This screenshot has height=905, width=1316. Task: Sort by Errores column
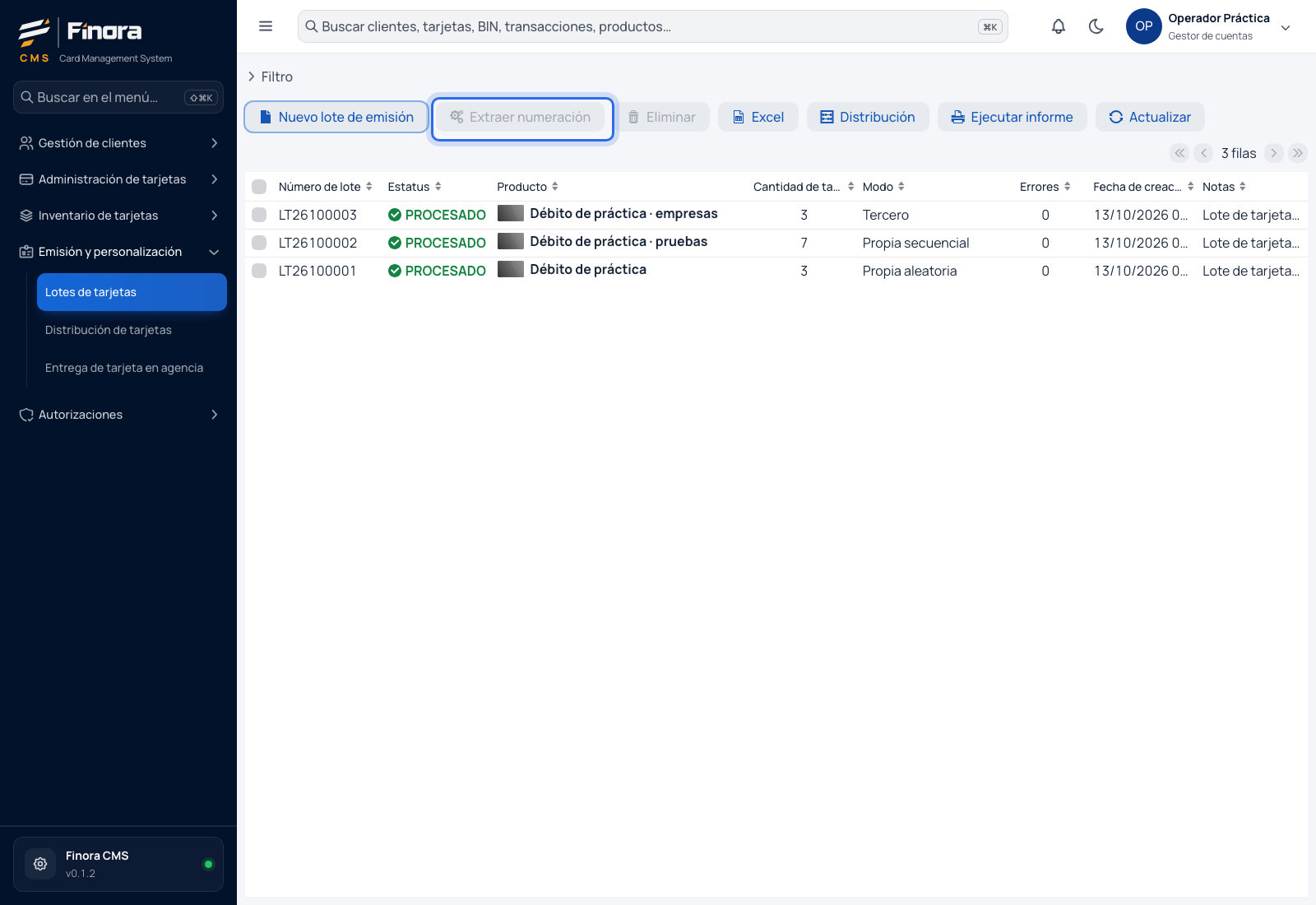pyautogui.click(x=1045, y=187)
